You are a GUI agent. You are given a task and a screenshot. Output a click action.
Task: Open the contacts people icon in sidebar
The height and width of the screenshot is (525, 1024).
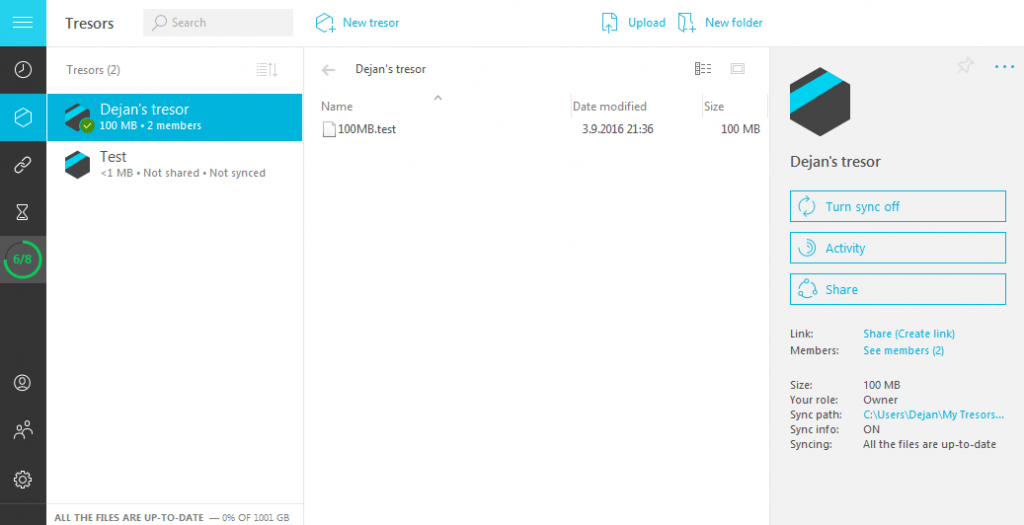(23, 430)
